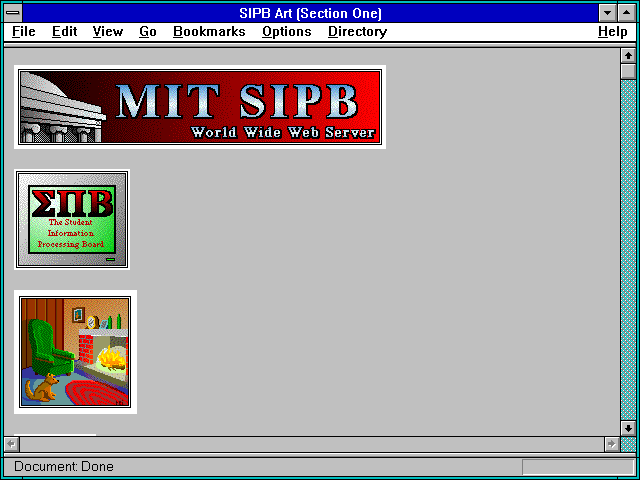Click the fireplace and dog room picture

point(75,352)
